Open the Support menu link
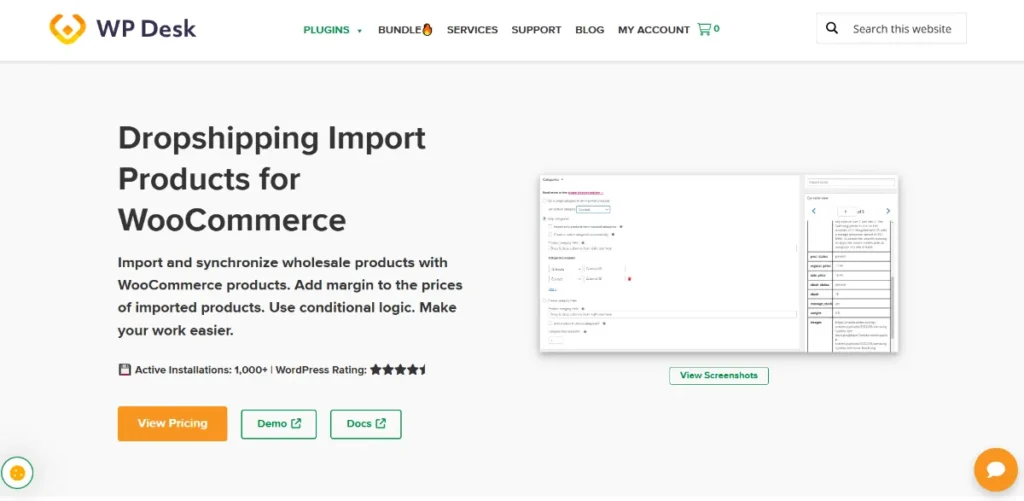1024x501 pixels. tap(536, 30)
